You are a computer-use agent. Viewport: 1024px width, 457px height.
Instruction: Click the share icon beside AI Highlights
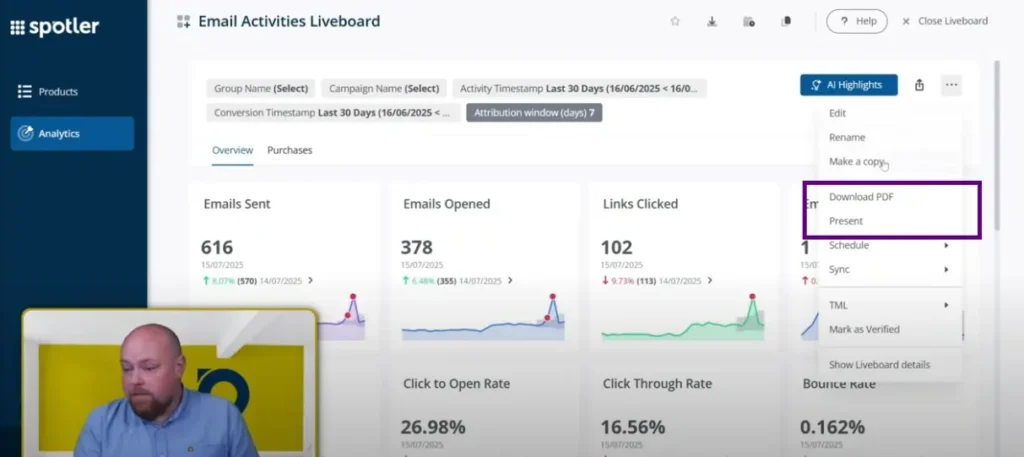(x=919, y=86)
